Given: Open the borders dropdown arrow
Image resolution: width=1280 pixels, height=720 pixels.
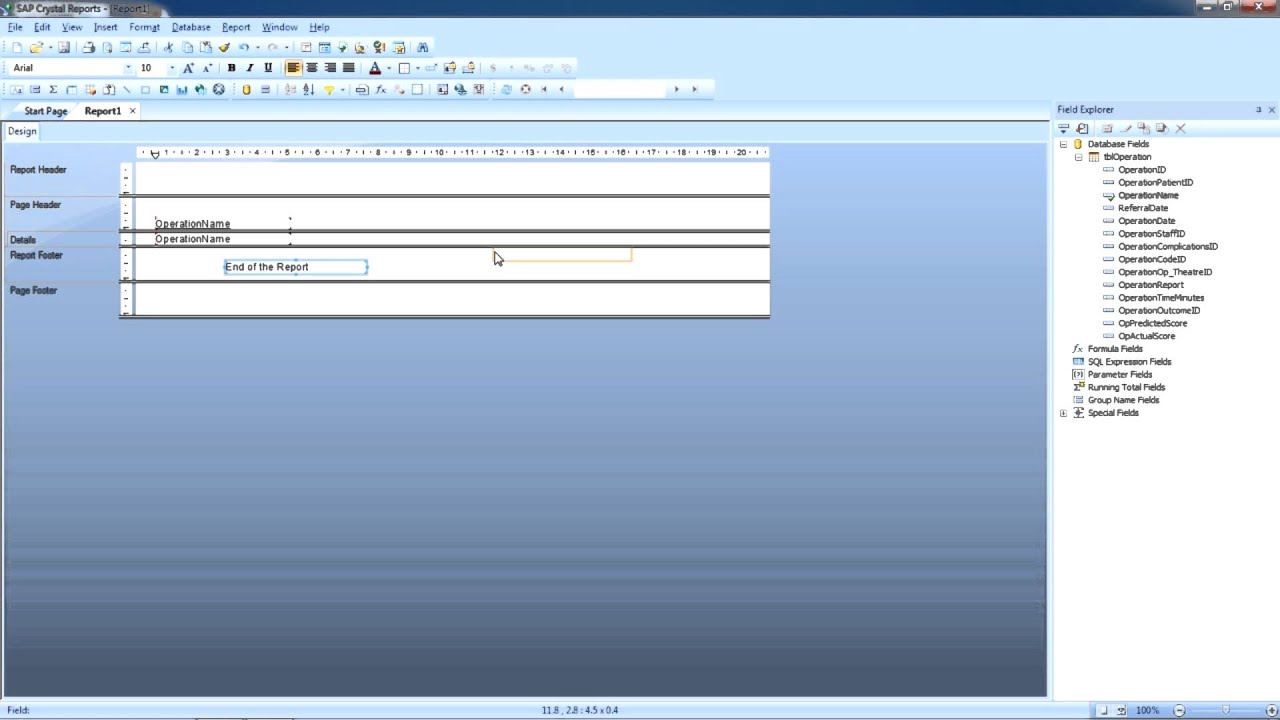Looking at the screenshot, I should coord(418,67).
